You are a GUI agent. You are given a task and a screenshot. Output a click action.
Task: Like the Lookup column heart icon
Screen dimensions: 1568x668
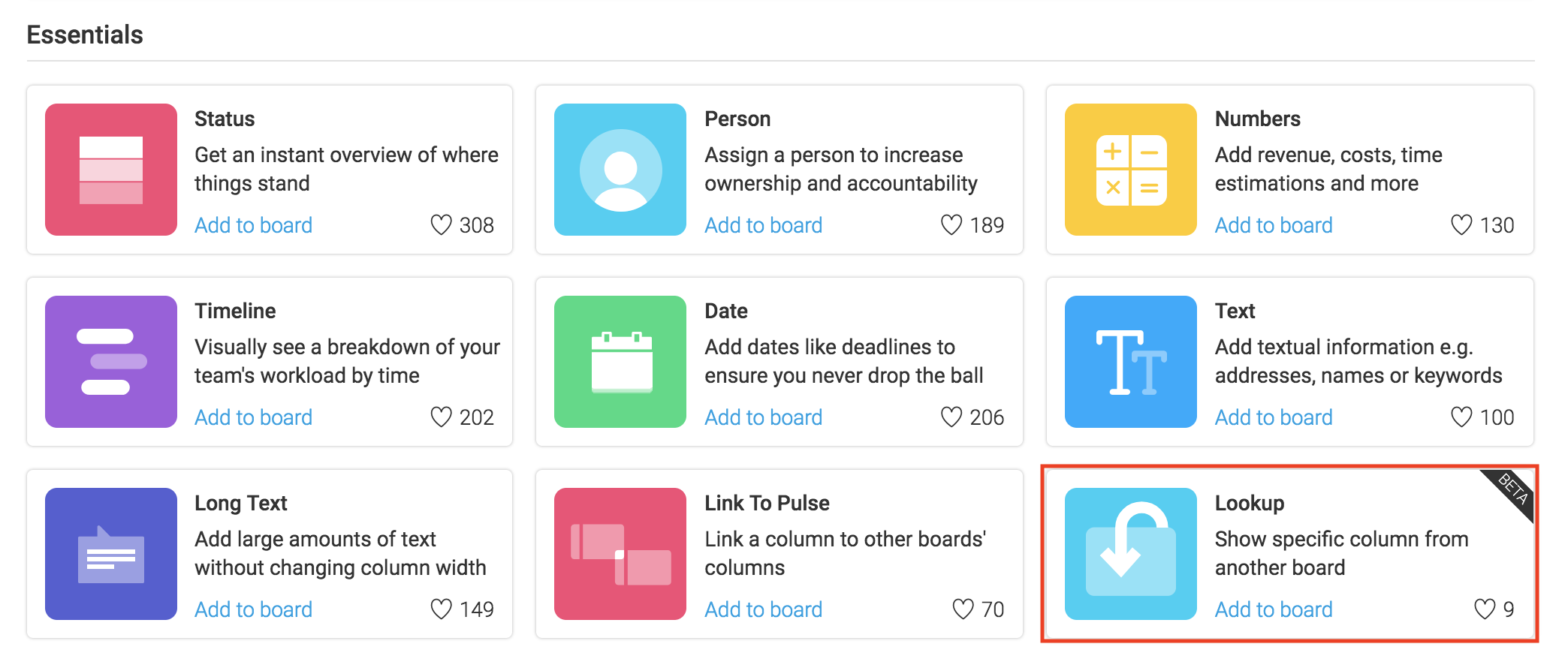tap(1485, 609)
